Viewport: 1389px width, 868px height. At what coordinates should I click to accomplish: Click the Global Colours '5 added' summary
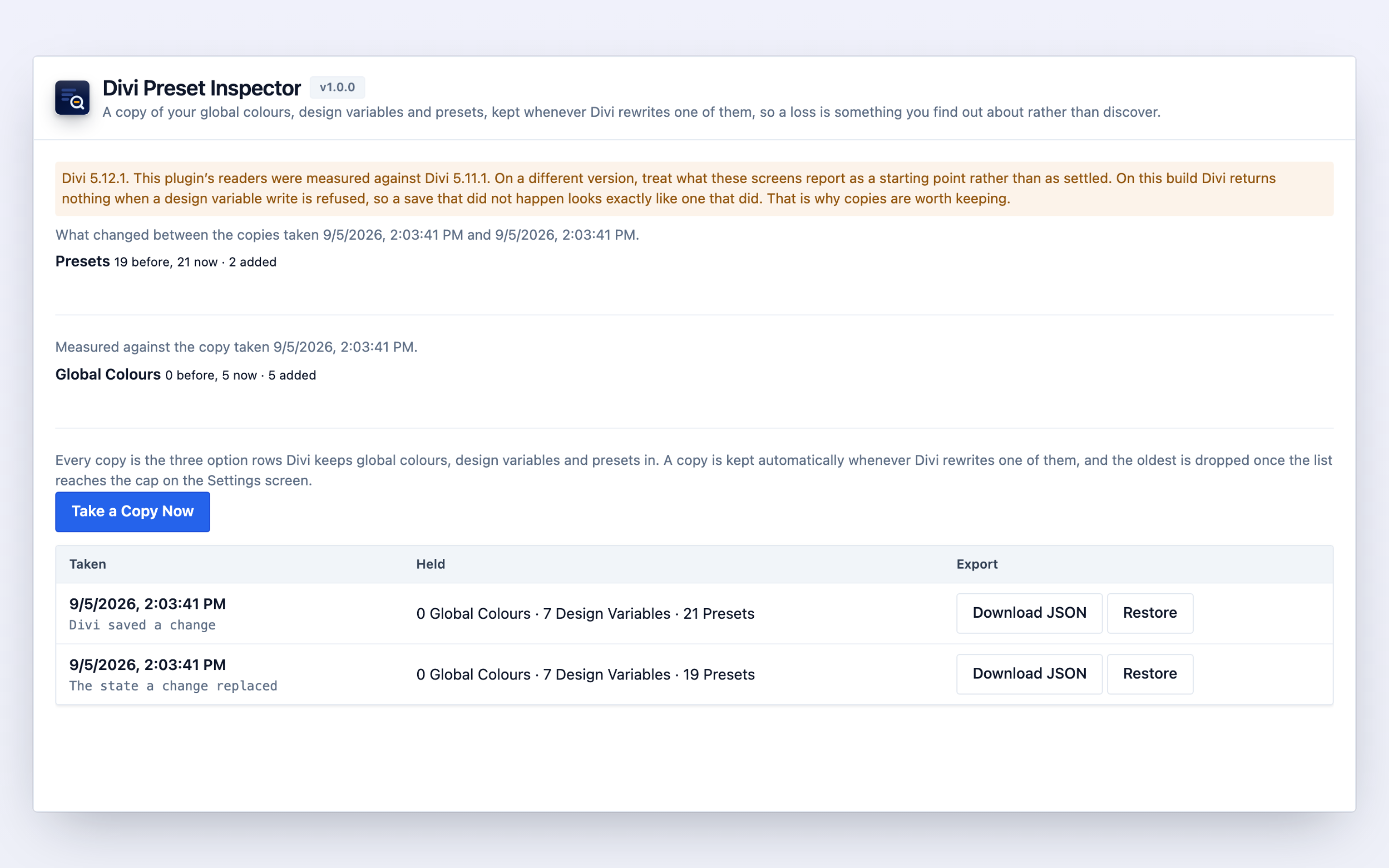pos(185,375)
